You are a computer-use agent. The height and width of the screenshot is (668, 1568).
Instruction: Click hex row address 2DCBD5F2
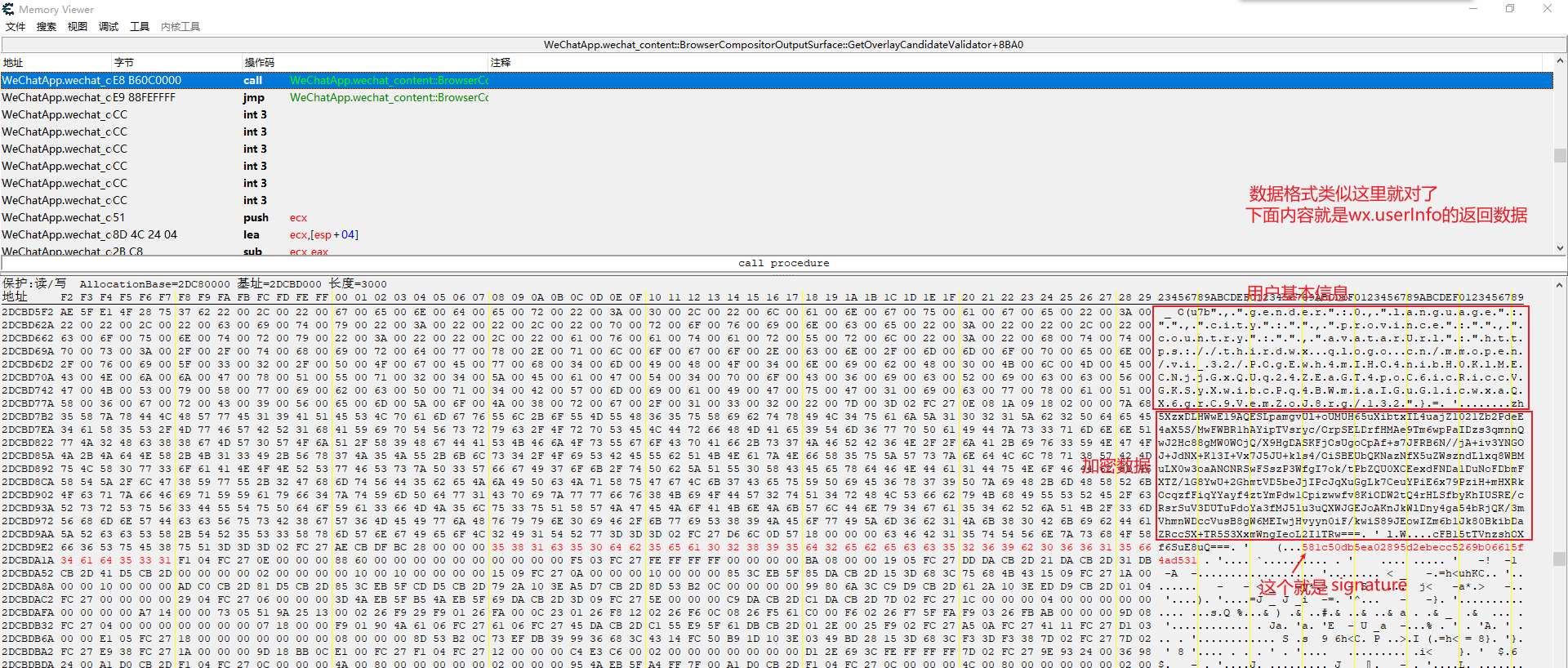[28, 312]
